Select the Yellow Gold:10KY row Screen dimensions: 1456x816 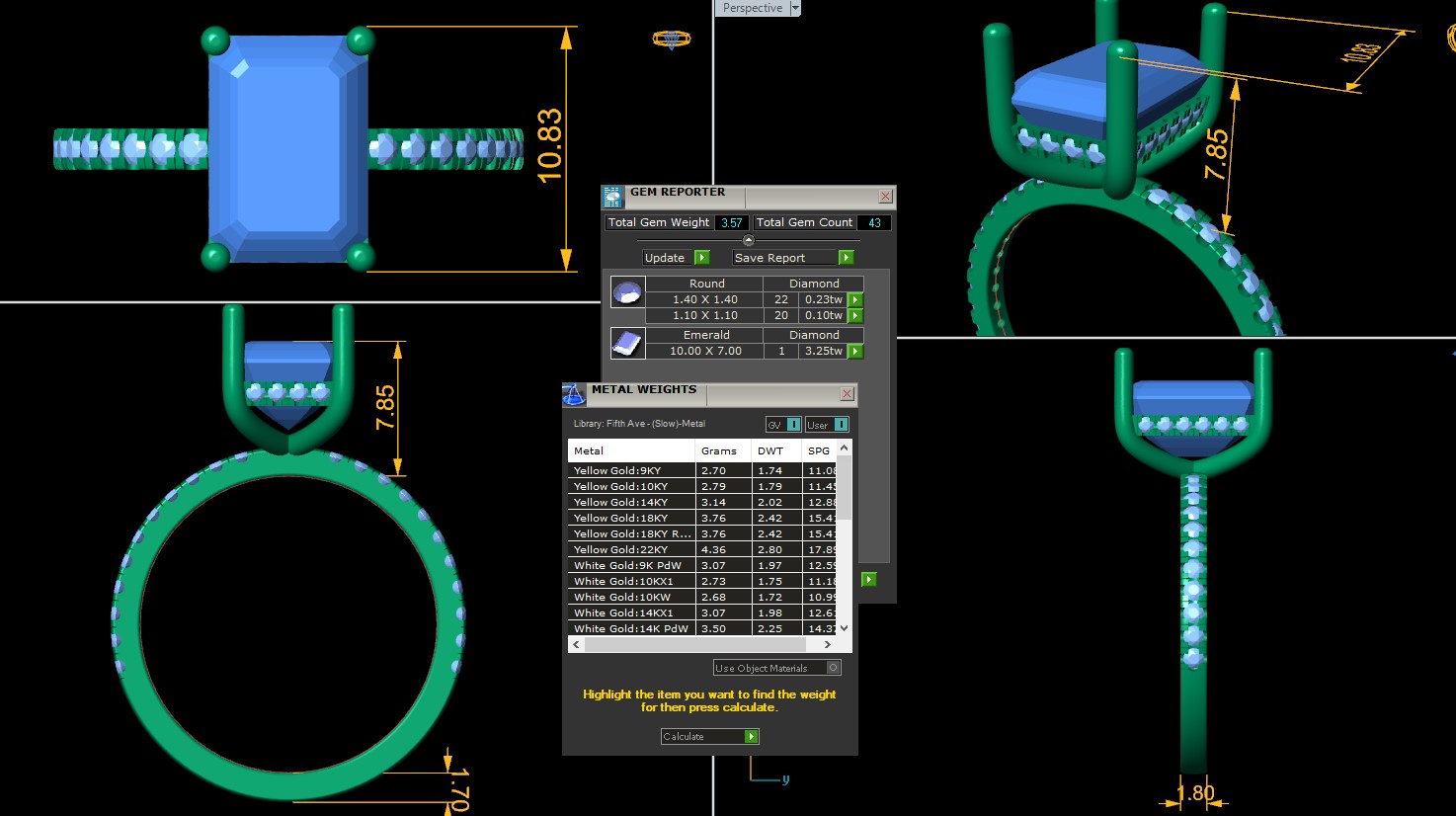coord(702,486)
